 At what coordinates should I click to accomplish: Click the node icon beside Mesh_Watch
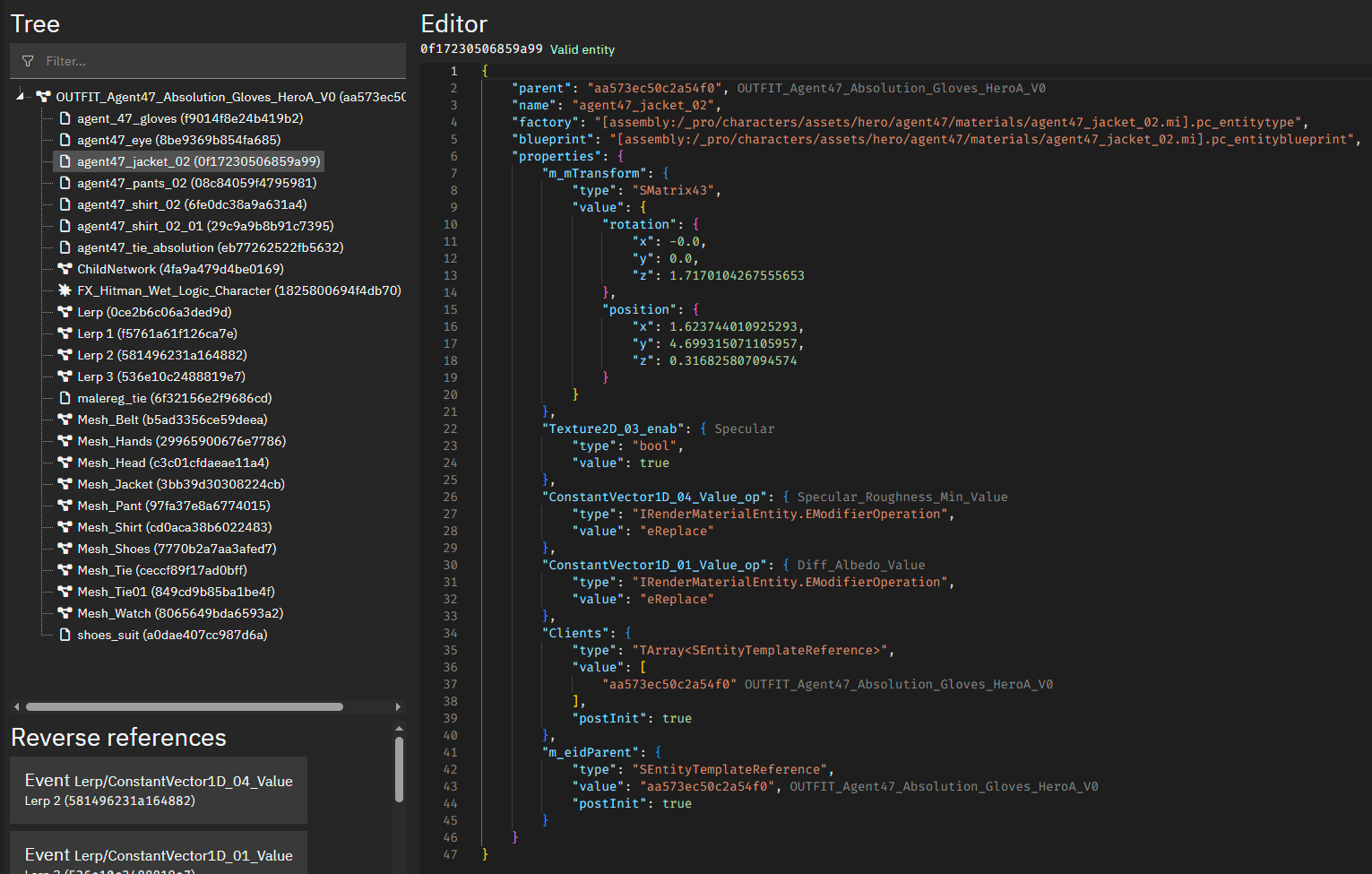(x=65, y=613)
